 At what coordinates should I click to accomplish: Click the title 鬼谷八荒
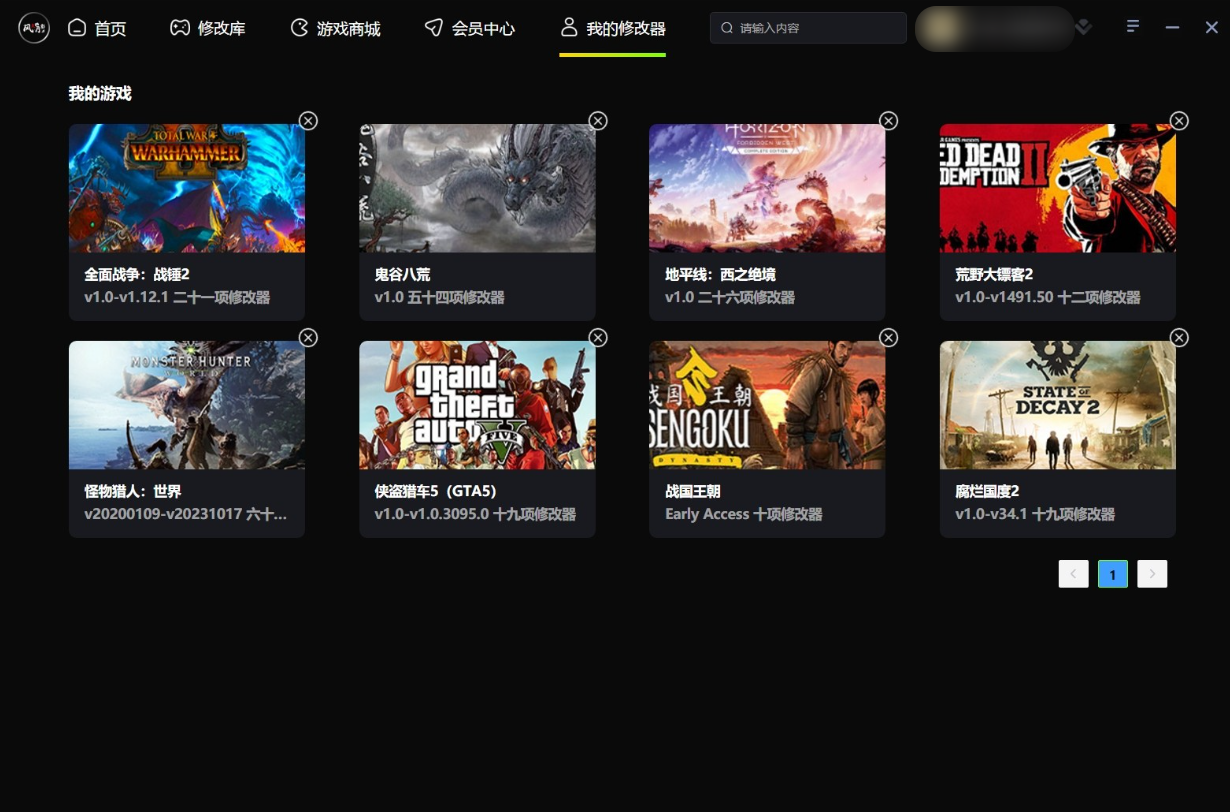tap(403, 274)
